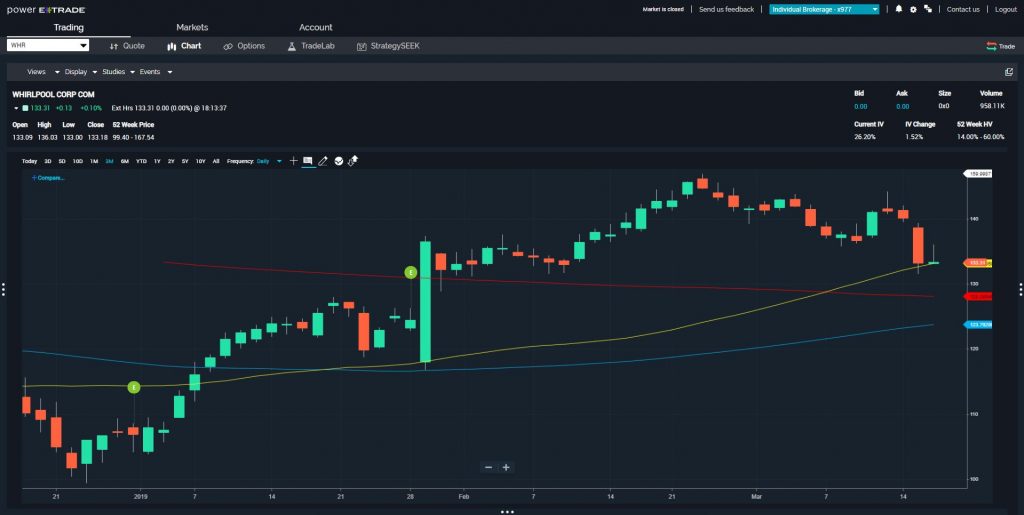The width and height of the screenshot is (1024, 515).
Task: Click the power E*TRADE logo
Action: (46, 10)
